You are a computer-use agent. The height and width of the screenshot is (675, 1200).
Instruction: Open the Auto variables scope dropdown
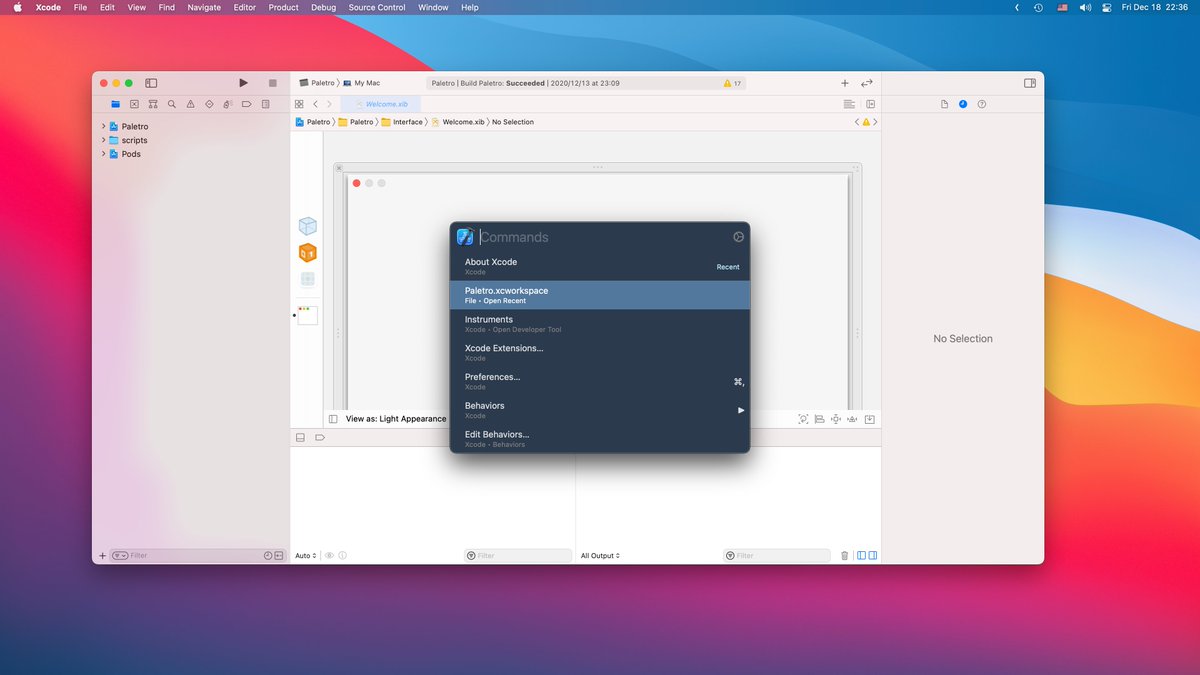[306, 556]
